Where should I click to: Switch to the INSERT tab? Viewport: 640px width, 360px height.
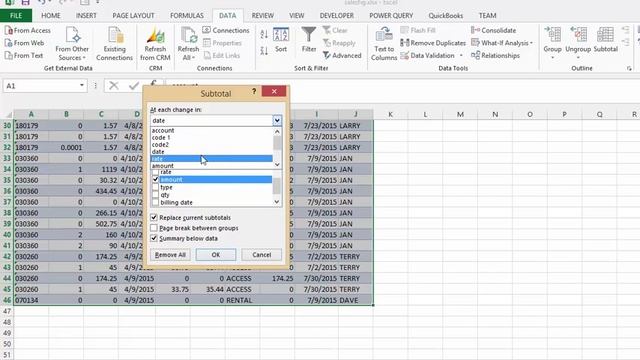tap(86, 16)
